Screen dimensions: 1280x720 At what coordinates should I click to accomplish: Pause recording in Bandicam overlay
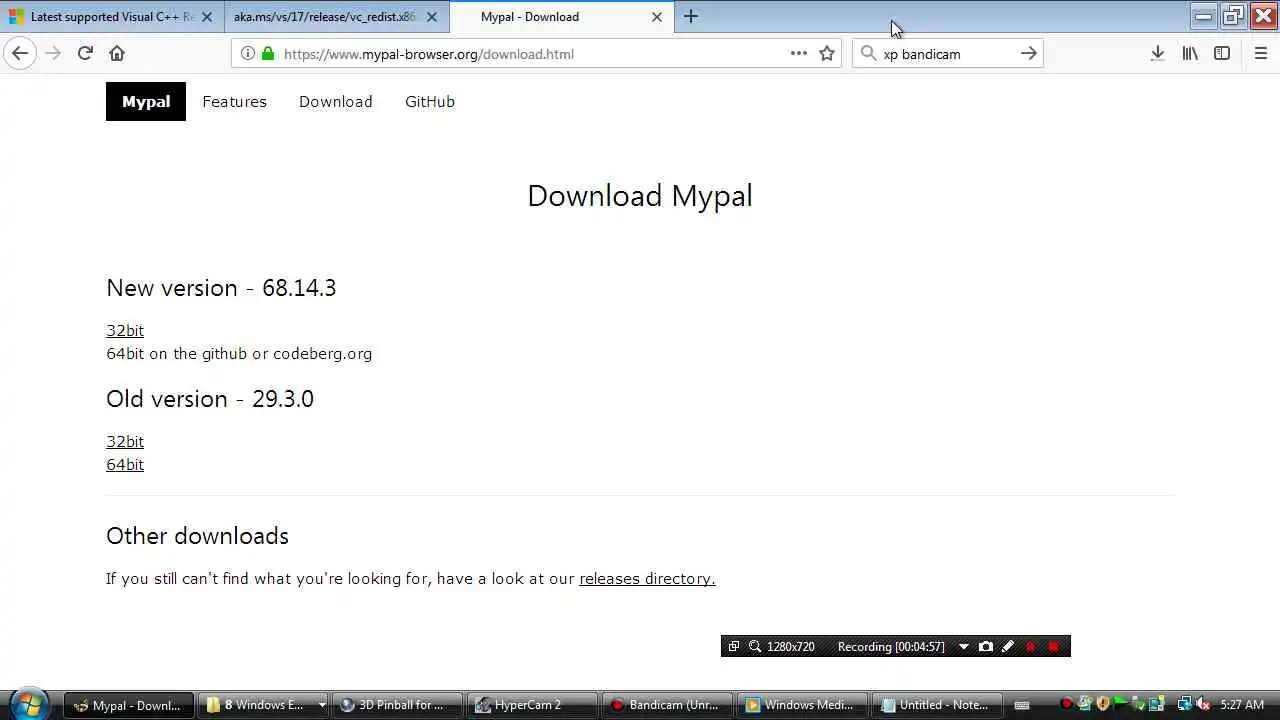coord(1031,647)
